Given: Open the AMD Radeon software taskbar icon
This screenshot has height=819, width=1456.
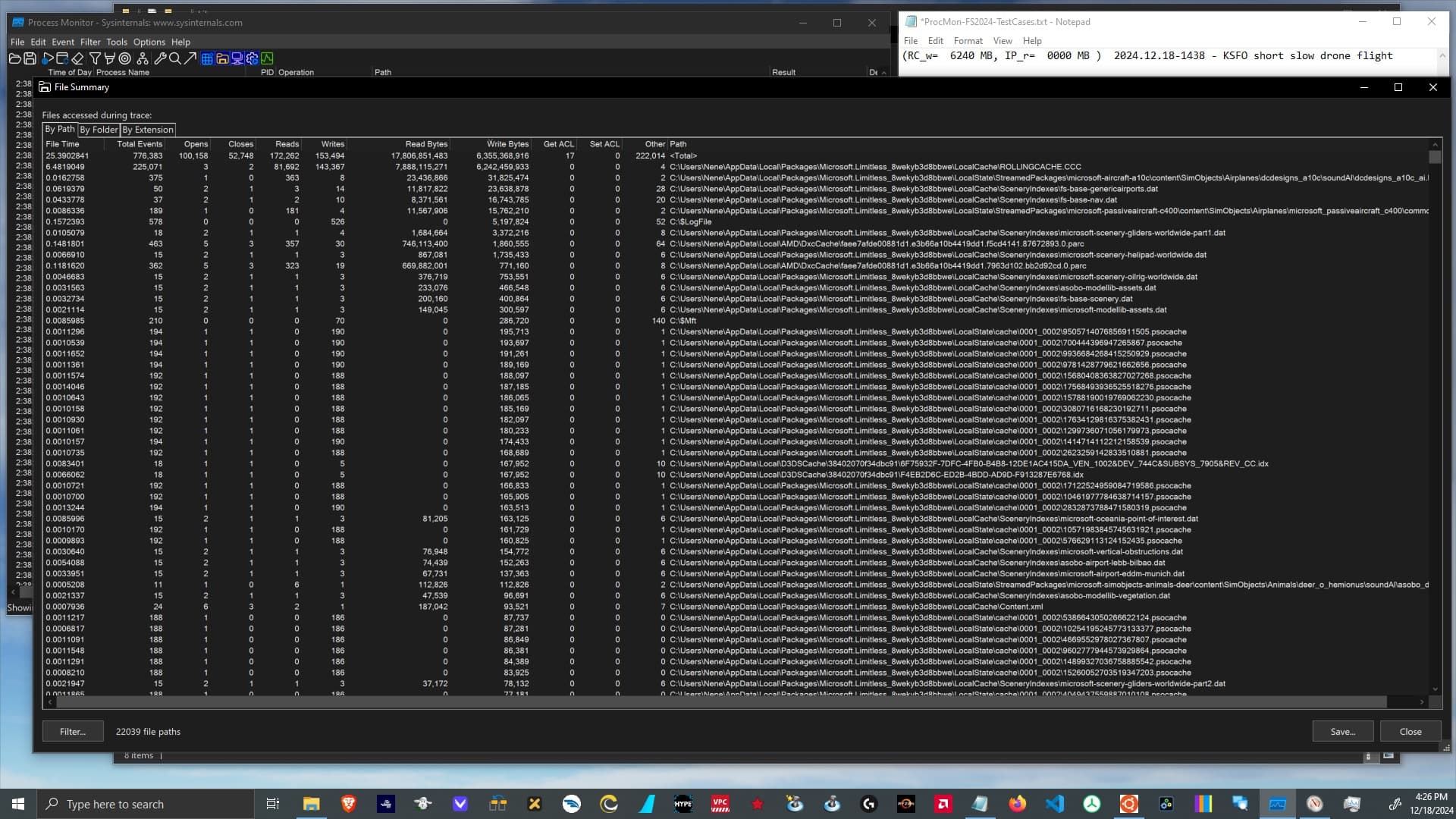Looking at the screenshot, I should (x=943, y=804).
